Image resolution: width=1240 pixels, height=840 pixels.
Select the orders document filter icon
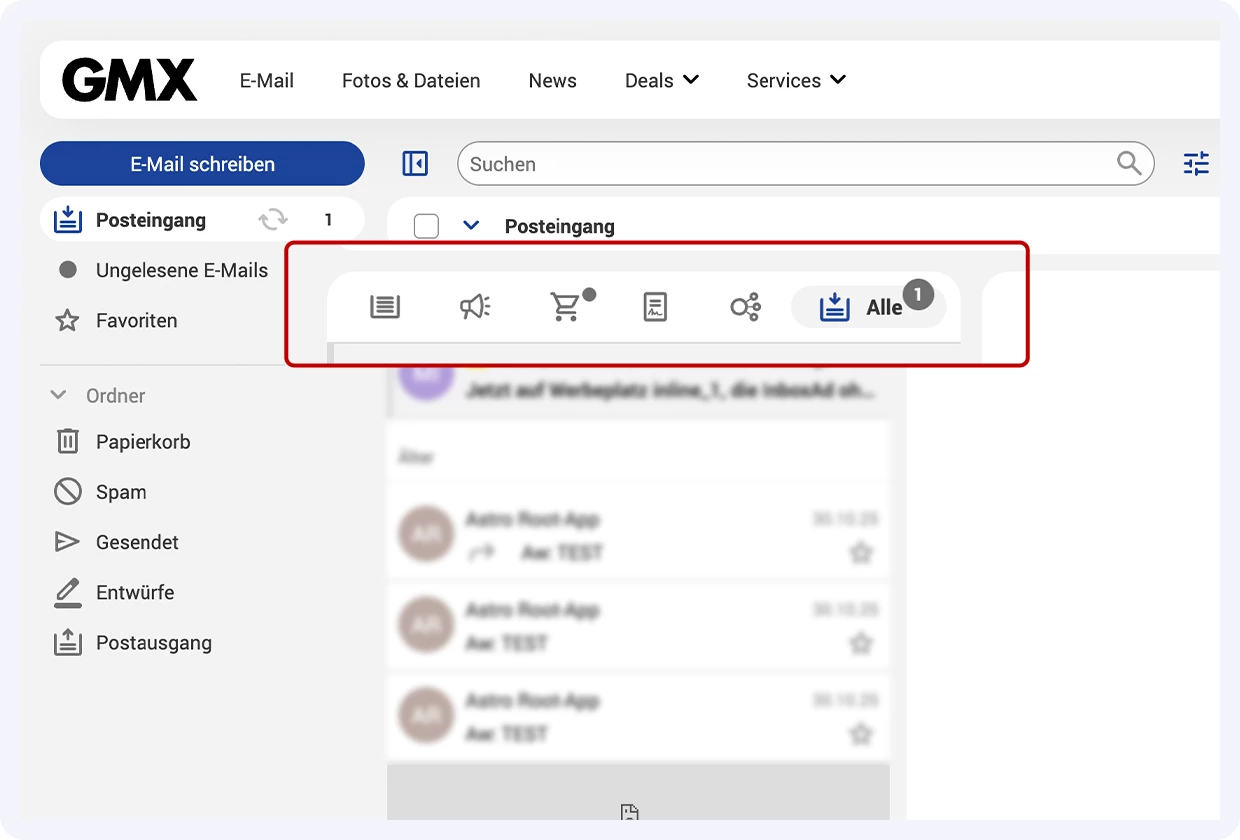pos(655,307)
